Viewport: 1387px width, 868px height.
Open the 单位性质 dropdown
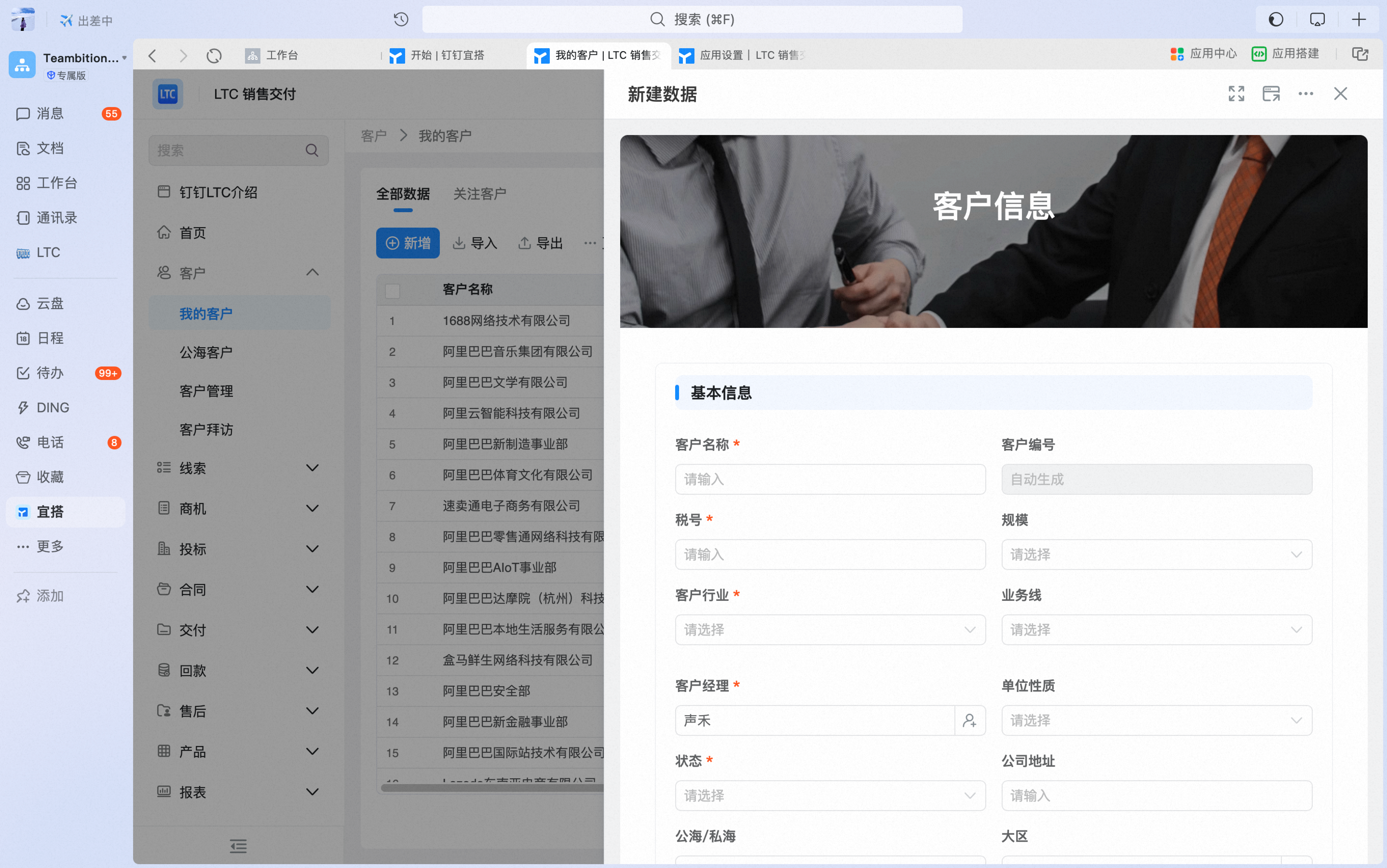[x=1157, y=720]
